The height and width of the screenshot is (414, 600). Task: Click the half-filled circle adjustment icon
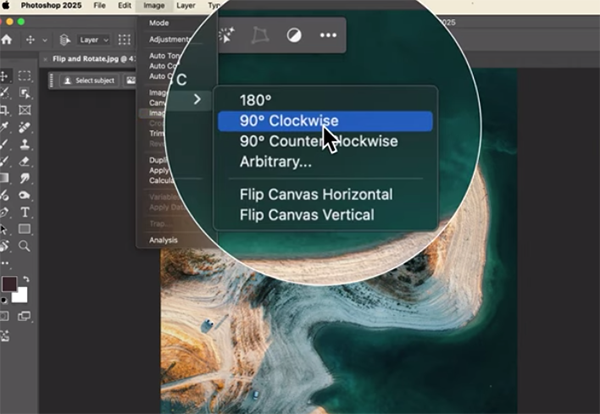294,35
